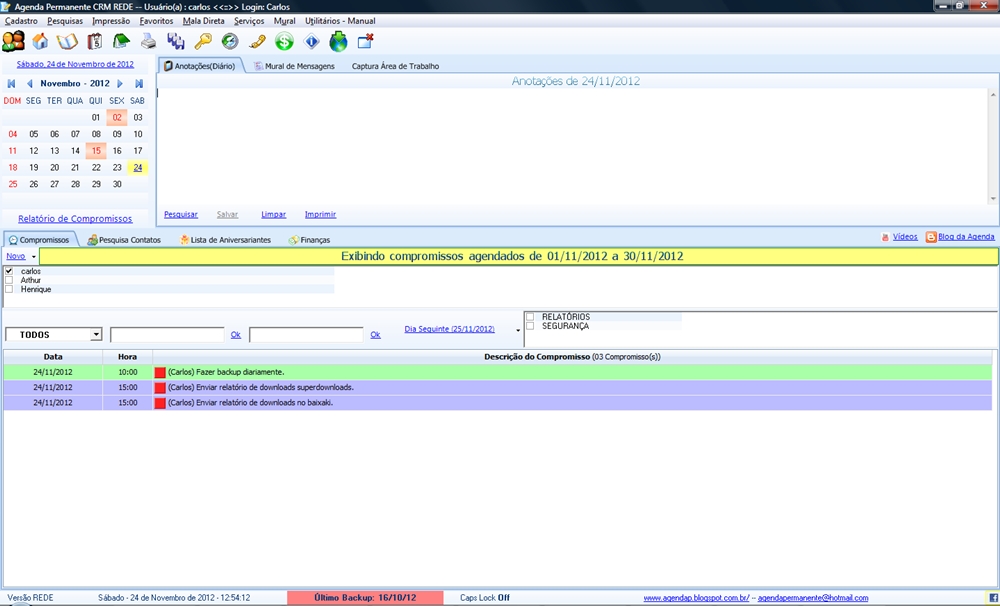
Task: Click the multiple floppy disks backup icon
Action: click(175, 42)
